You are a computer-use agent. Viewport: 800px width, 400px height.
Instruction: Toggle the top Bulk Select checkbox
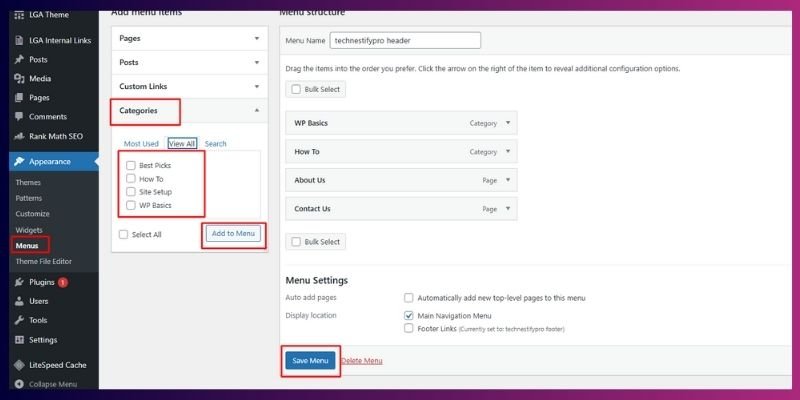(x=296, y=89)
